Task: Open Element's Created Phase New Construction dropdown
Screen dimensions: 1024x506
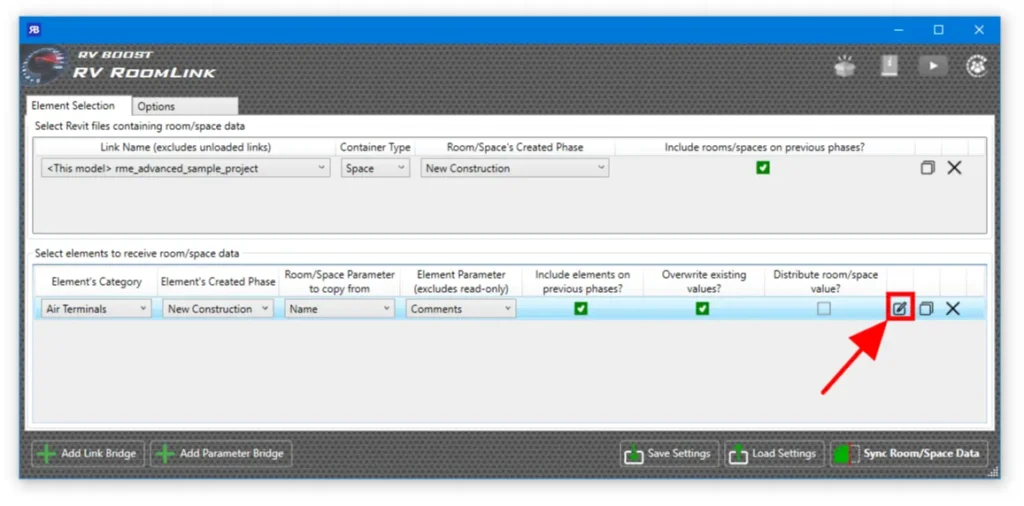Action: coord(218,309)
